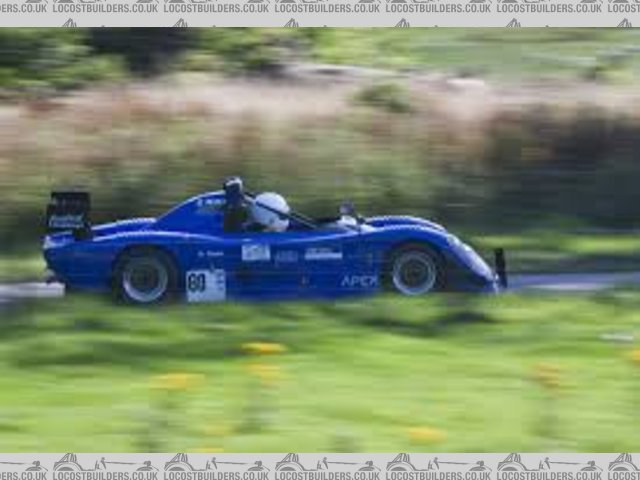Viewport: 640px width, 480px height.
Task: Click the rear wheel of the race car
Action: [146, 277]
